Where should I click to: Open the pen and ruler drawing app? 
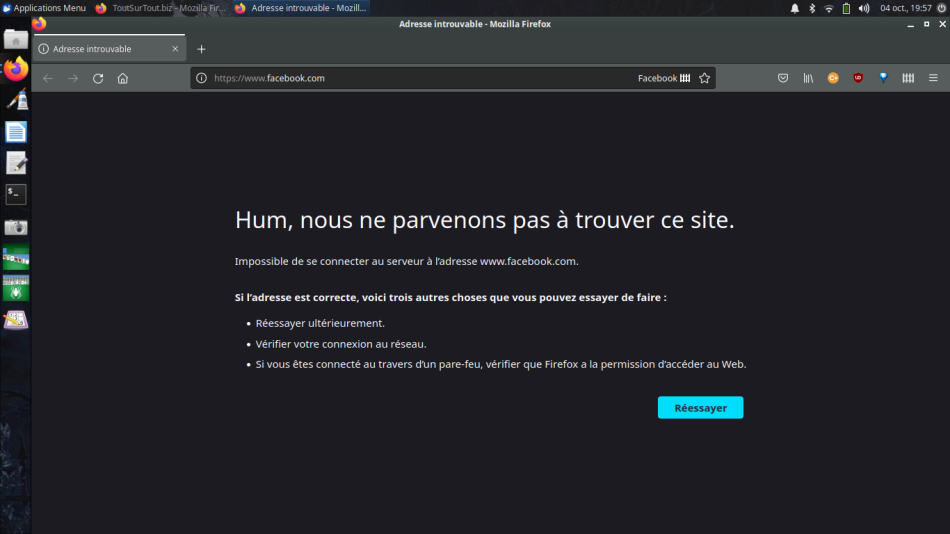point(16,100)
